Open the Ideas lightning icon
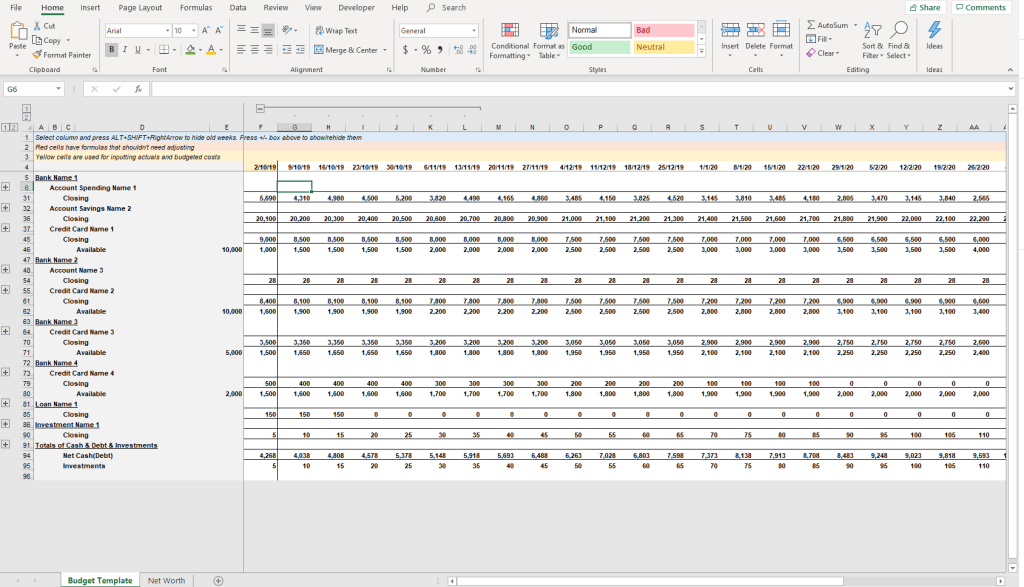The image size is (1024, 587). pos(934,31)
